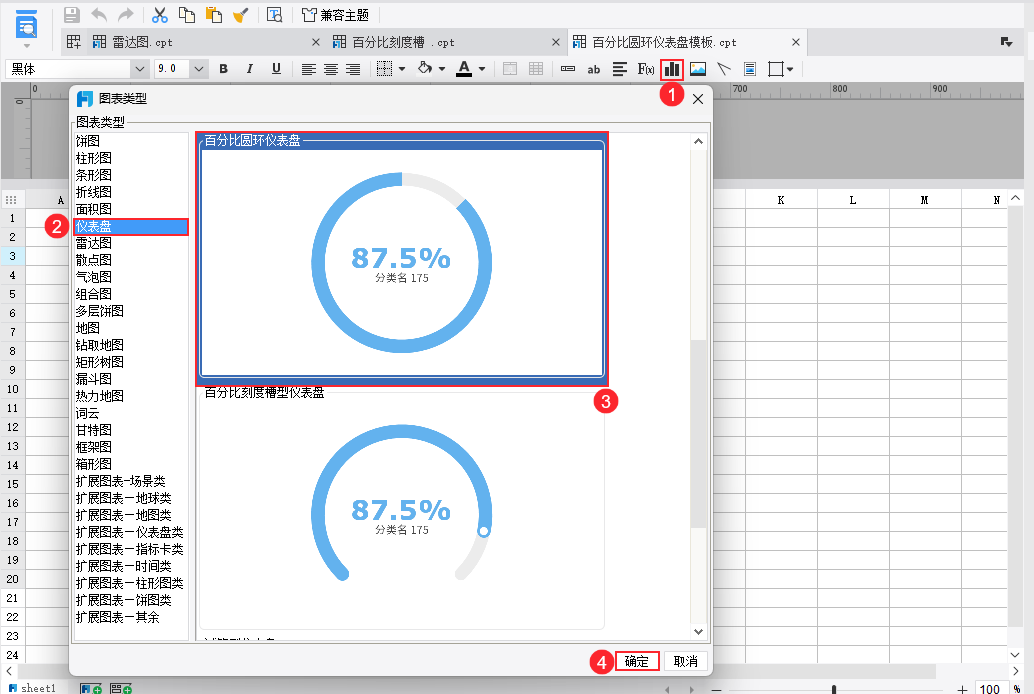Open the font size 9.0 dropdown
Viewport: 1034px width, 694px height.
click(x=198, y=69)
